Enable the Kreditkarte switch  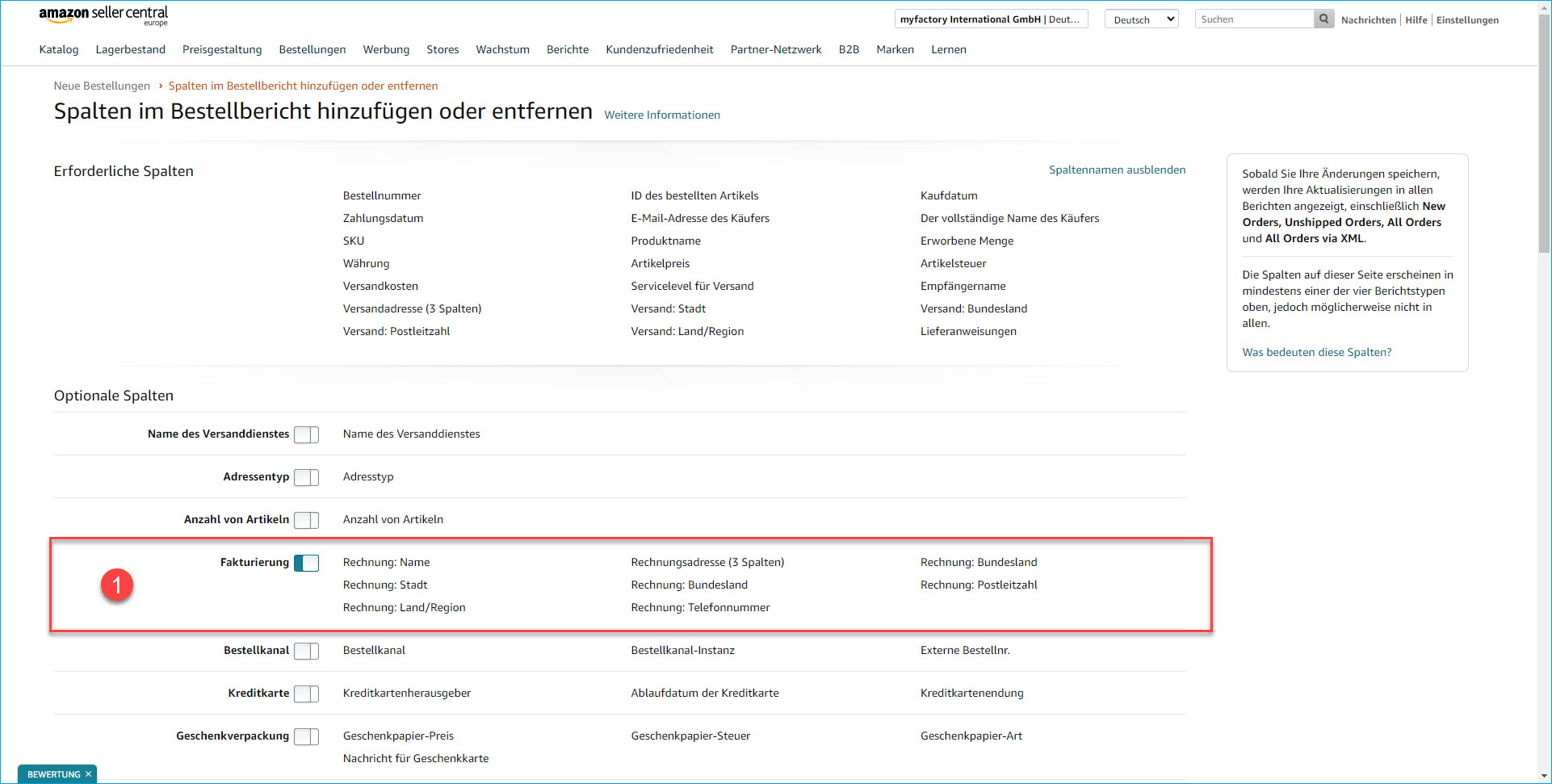pos(306,694)
